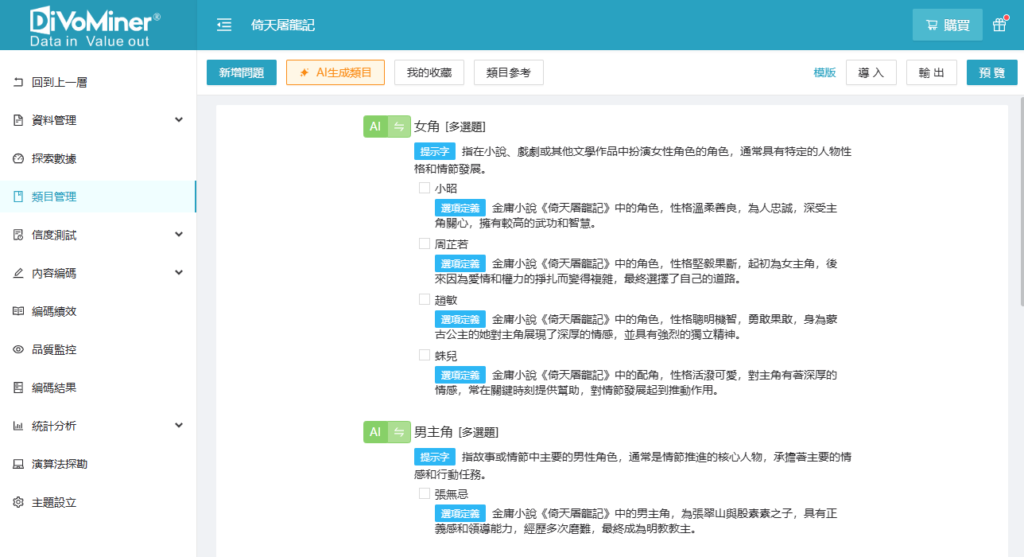
Task: Open 品質監控 in the sidebar
Action: tap(54, 350)
